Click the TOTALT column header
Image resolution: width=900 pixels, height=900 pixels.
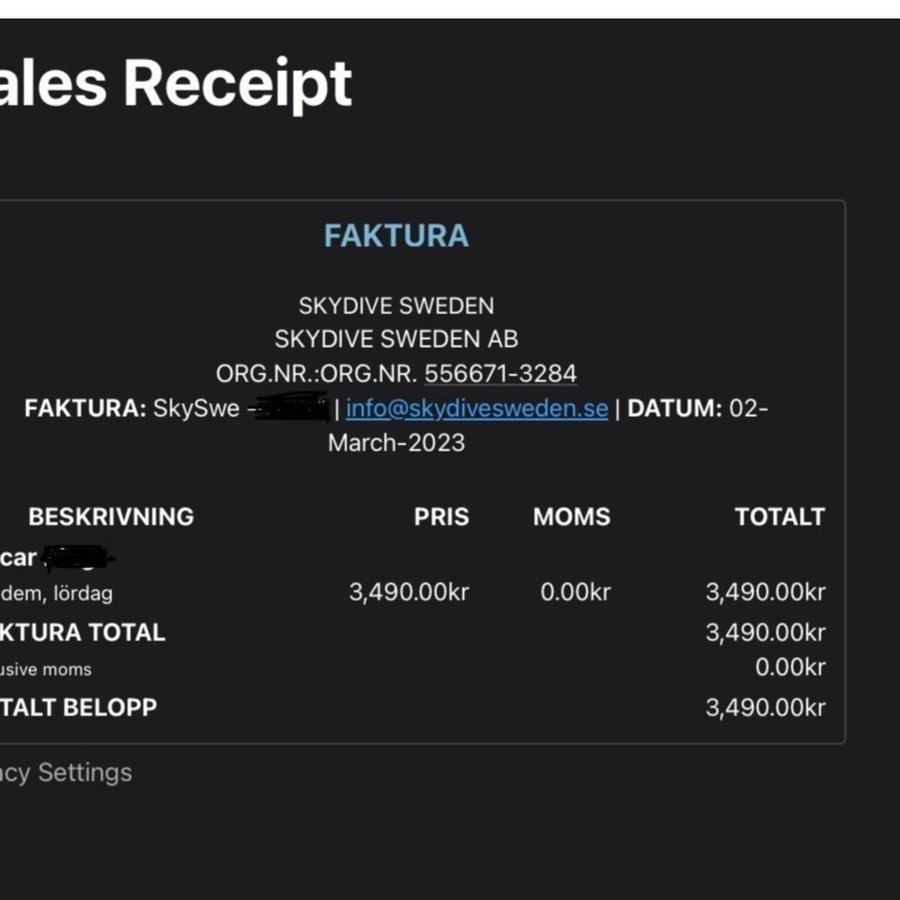tap(780, 517)
